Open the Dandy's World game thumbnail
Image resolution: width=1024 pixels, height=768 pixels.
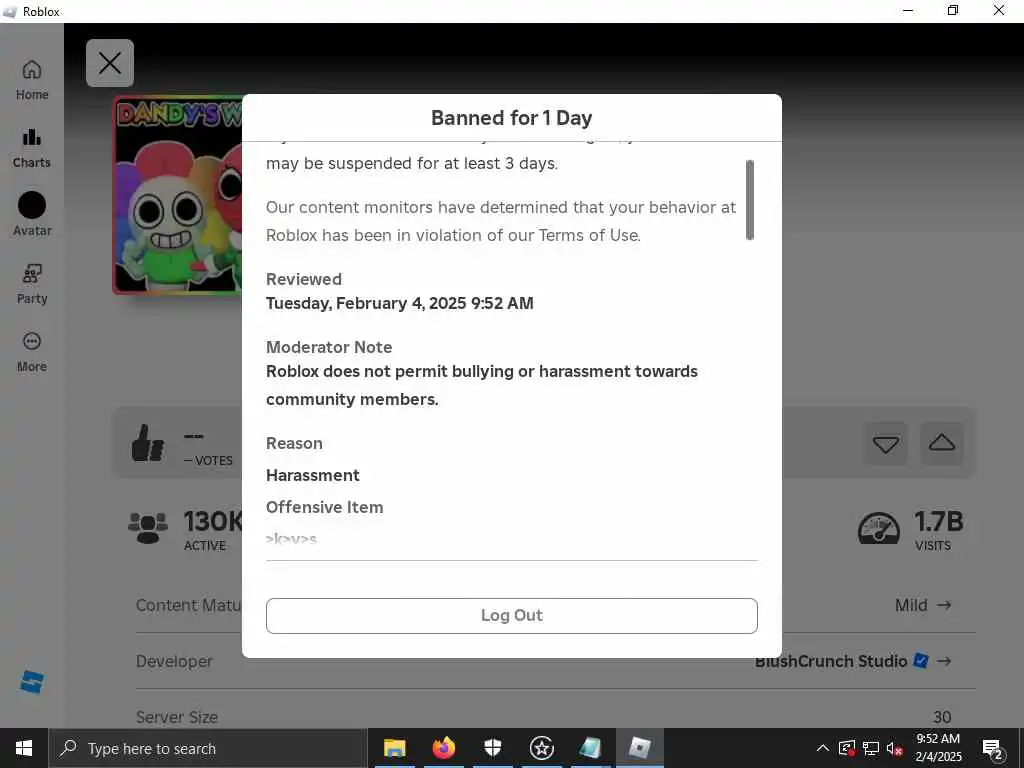tap(178, 195)
